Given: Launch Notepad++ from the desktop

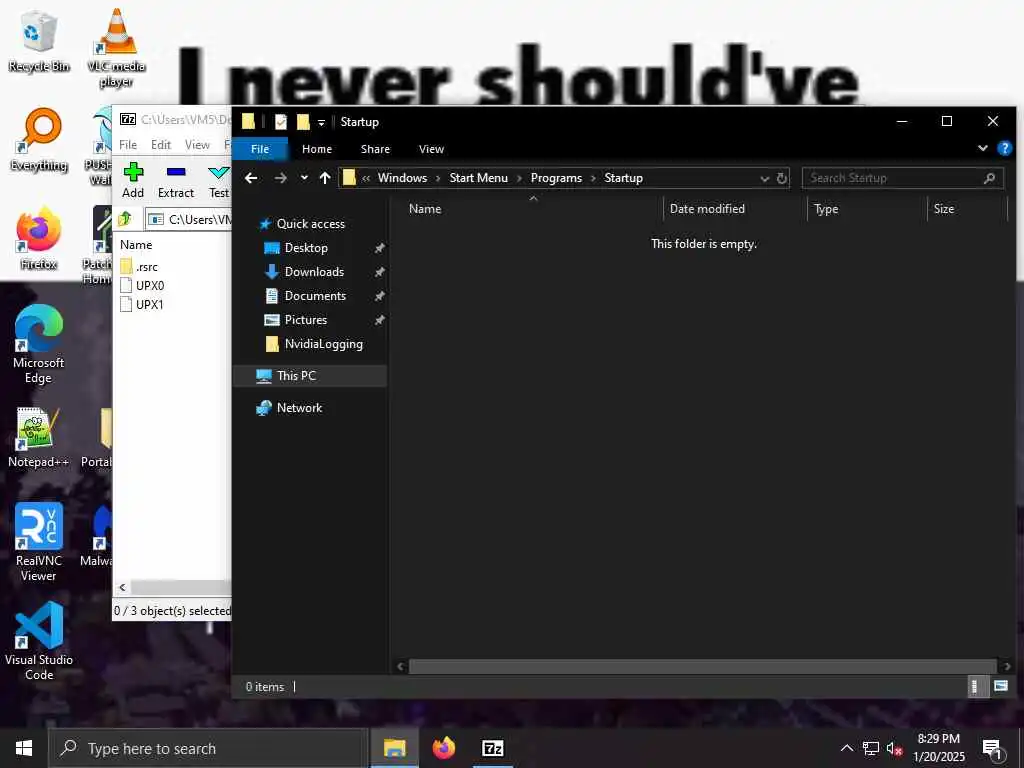Looking at the screenshot, I should (38, 437).
